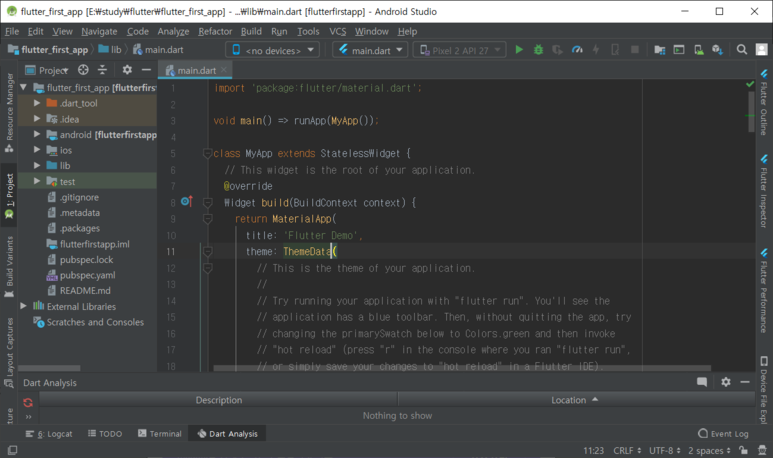The width and height of the screenshot is (773, 458).
Task: Expand the ios folder
Action: 37,150
